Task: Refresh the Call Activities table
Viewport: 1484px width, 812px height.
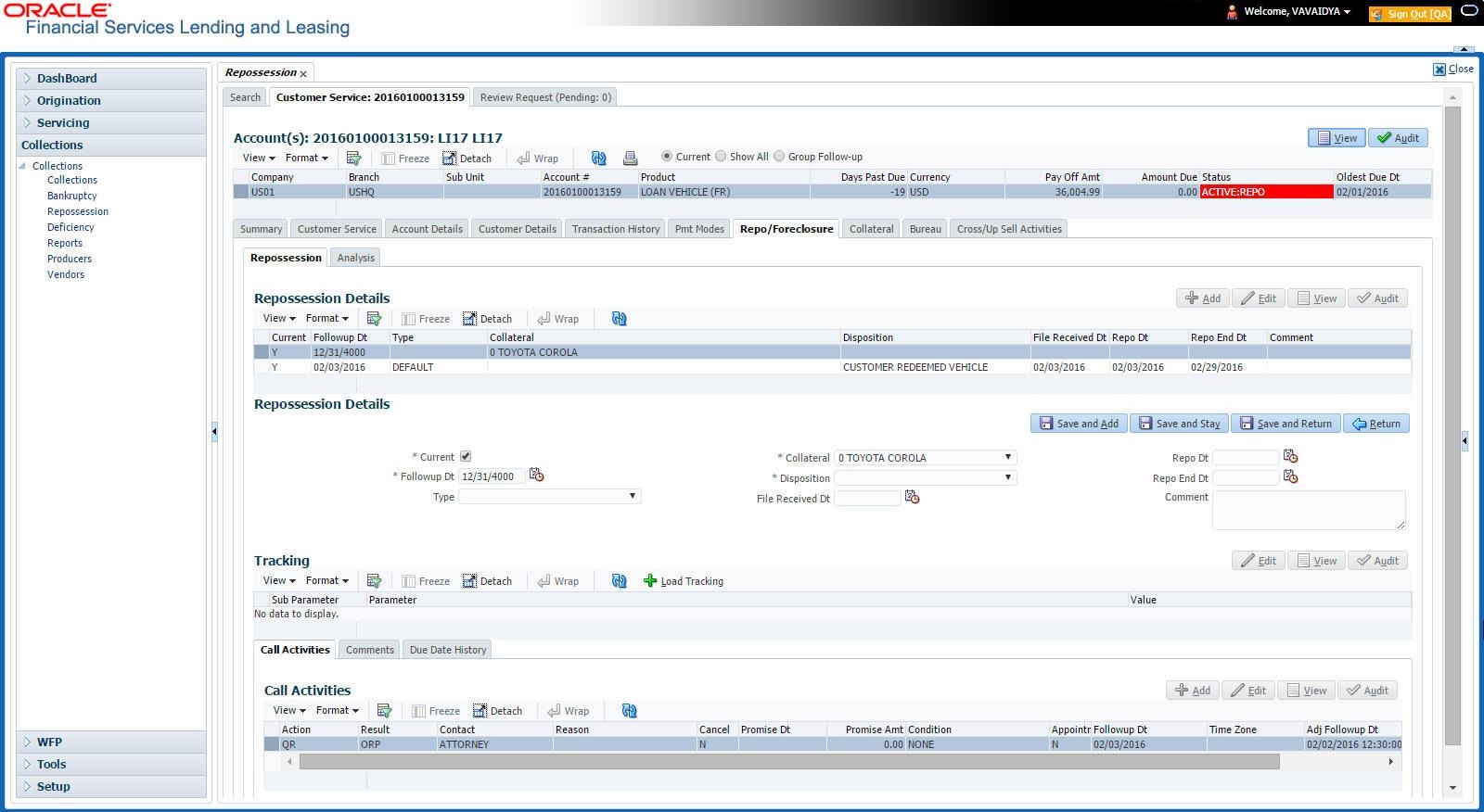Action: pos(629,711)
